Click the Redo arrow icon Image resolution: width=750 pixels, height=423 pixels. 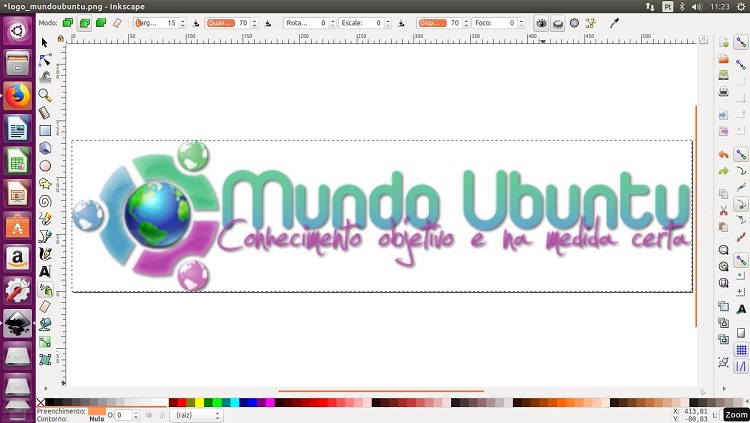(723, 171)
